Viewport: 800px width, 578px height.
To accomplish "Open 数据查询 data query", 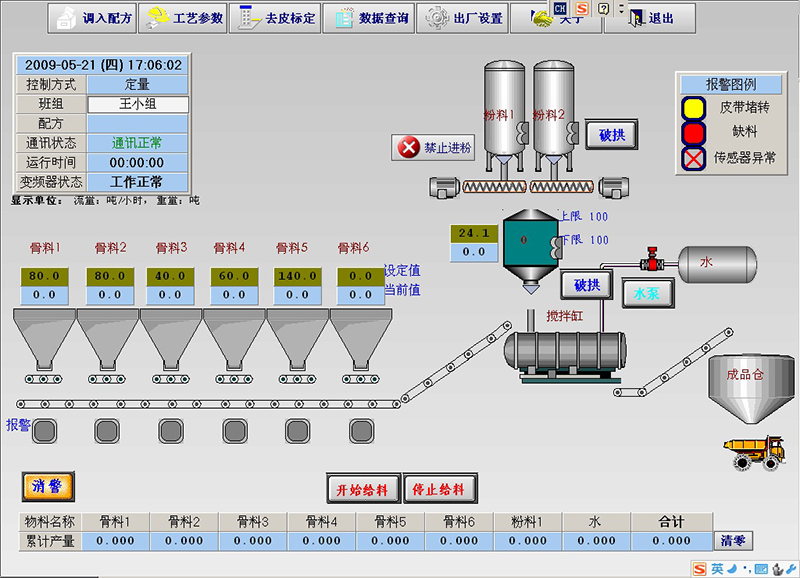I will [x=368, y=18].
